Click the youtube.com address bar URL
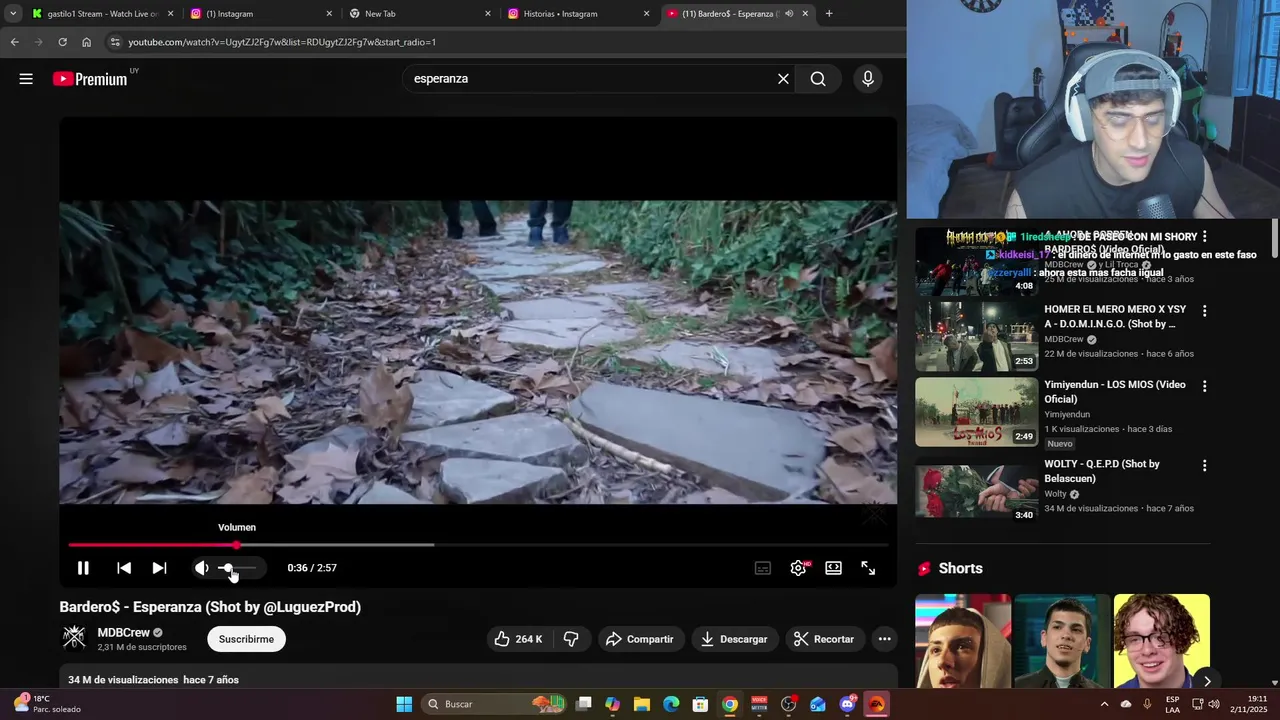The image size is (1280, 720). (x=282, y=42)
